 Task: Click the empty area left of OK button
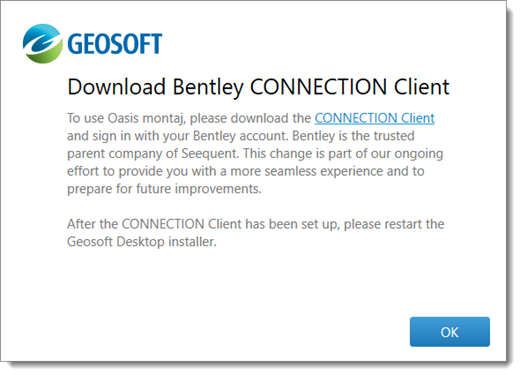click(233, 332)
